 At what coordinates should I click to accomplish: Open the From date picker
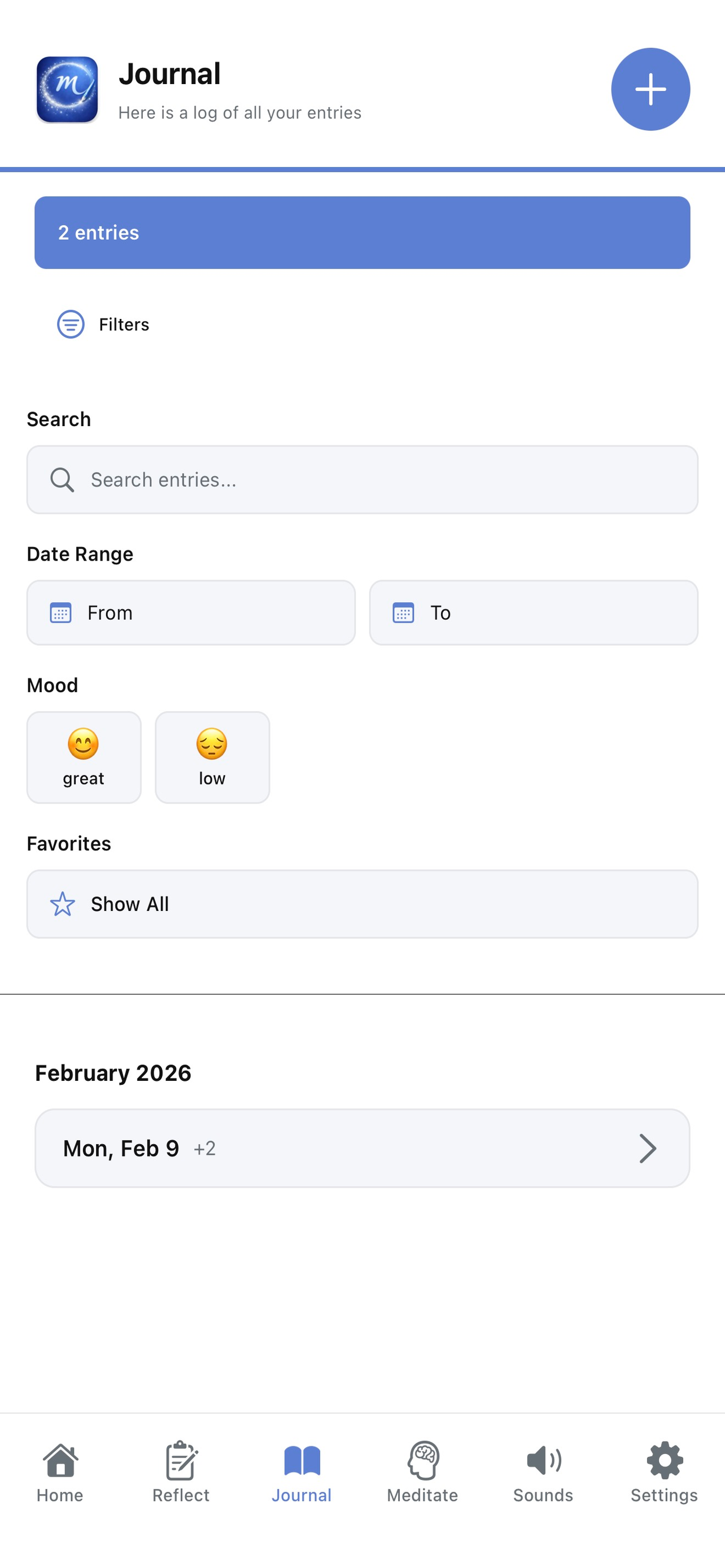point(190,612)
